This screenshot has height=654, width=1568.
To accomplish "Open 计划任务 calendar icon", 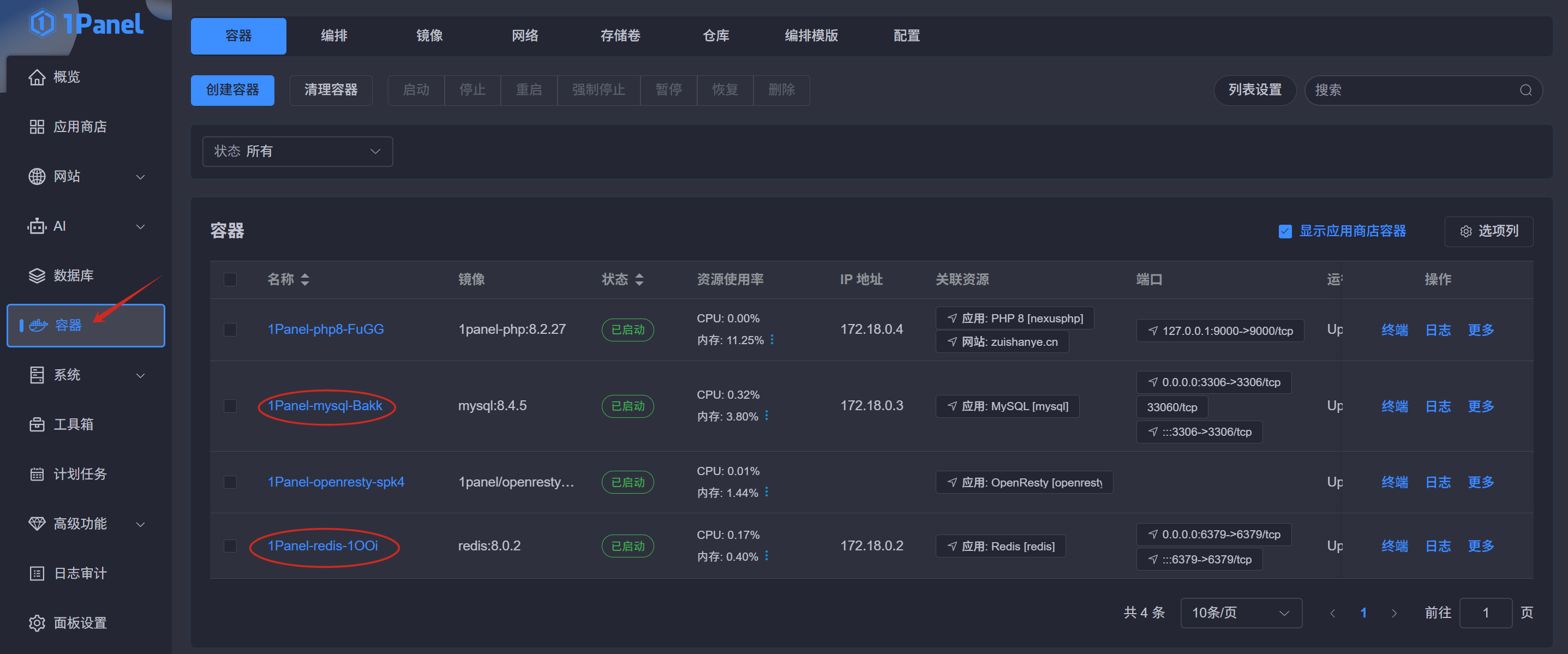I will 37,474.
